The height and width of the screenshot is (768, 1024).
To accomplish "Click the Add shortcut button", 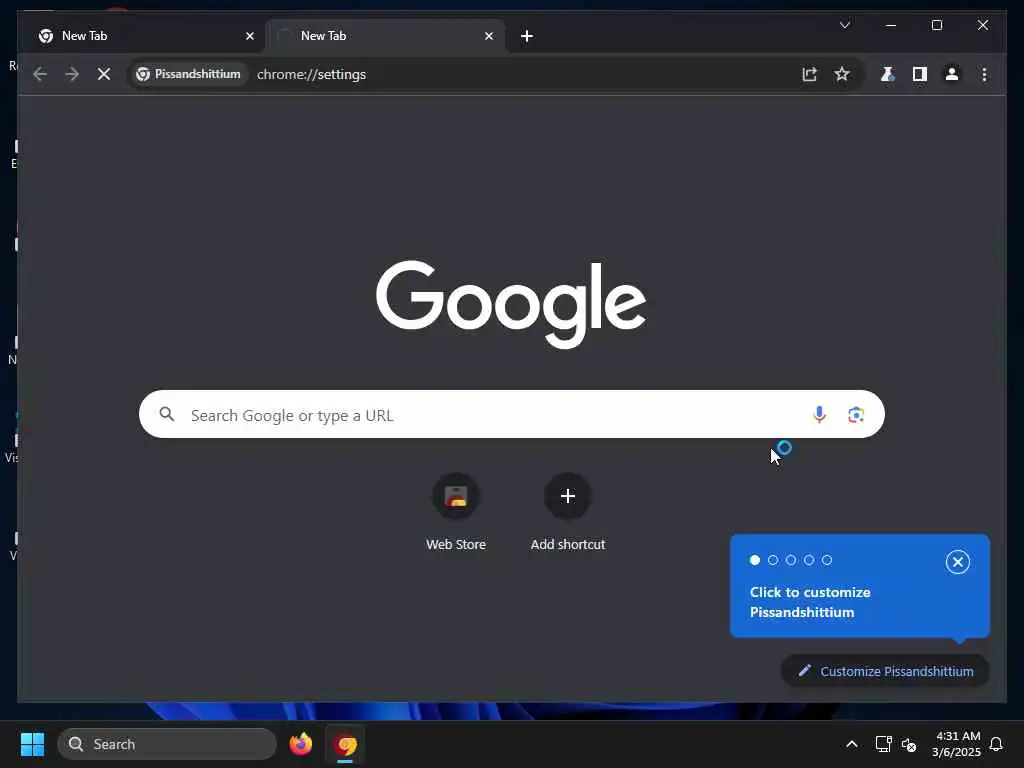I will [x=568, y=513].
